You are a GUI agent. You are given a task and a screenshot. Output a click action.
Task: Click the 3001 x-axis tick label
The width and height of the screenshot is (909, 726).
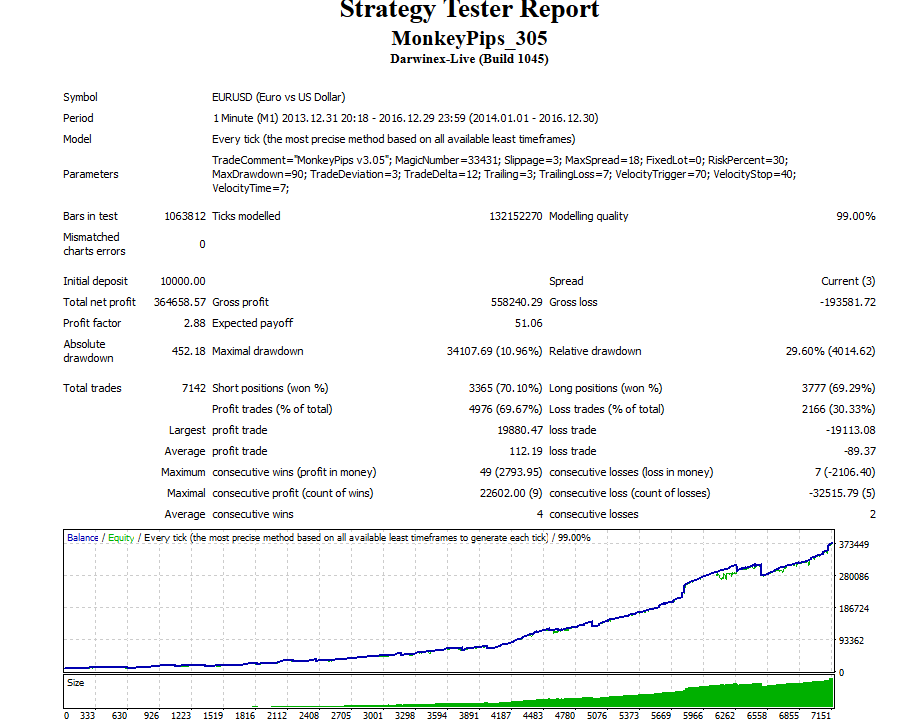(x=372, y=716)
